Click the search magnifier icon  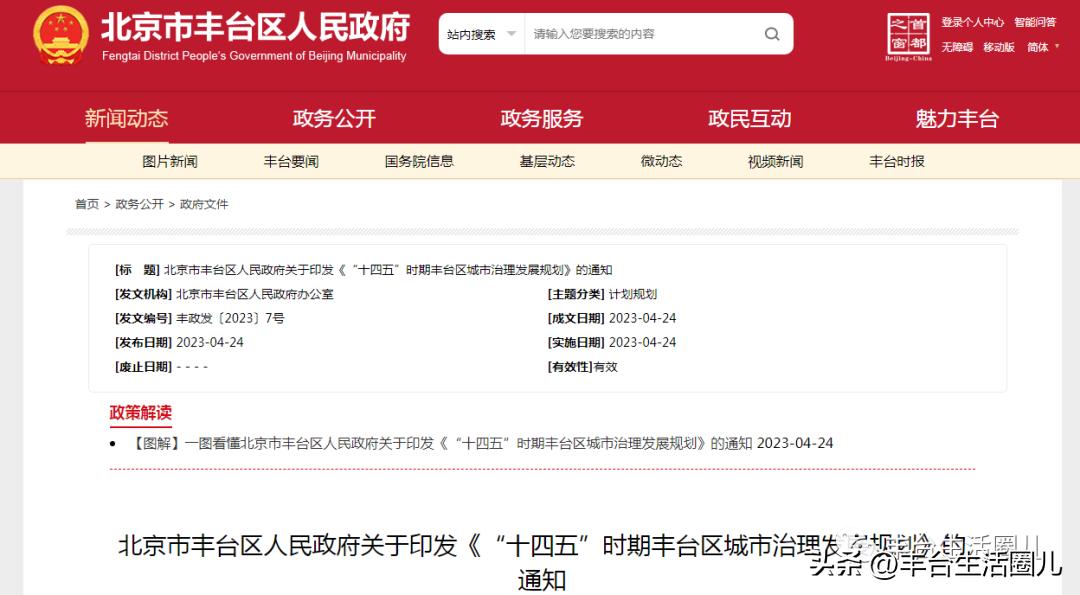(x=772, y=34)
